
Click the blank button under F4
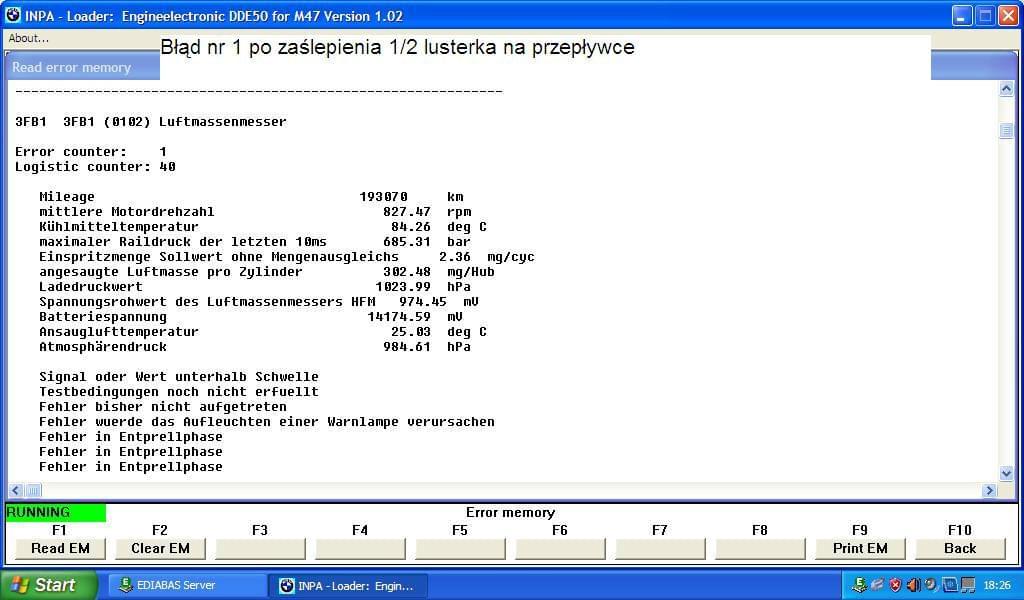360,548
